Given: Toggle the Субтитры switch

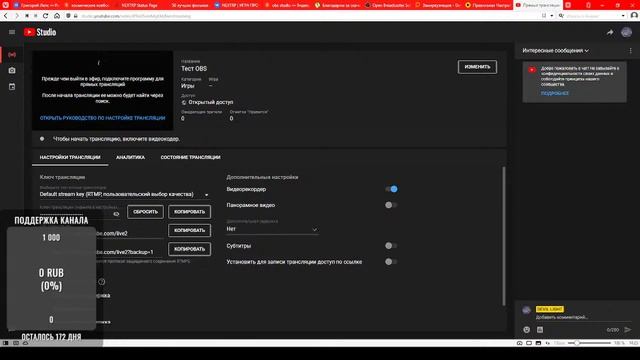Looking at the screenshot, I should pyautogui.click(x=391, y=246).
